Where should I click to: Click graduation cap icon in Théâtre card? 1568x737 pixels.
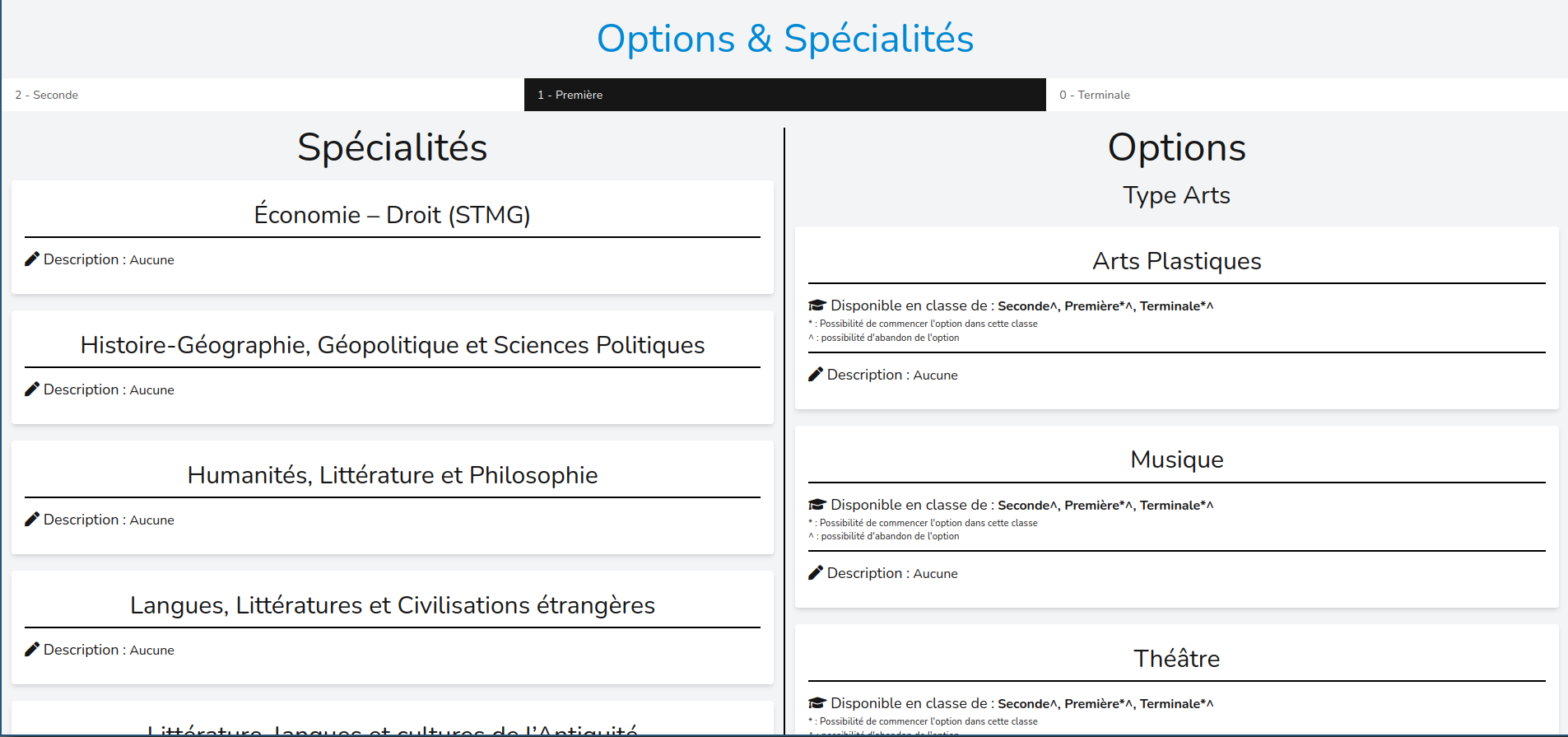[x=817, y=703]
